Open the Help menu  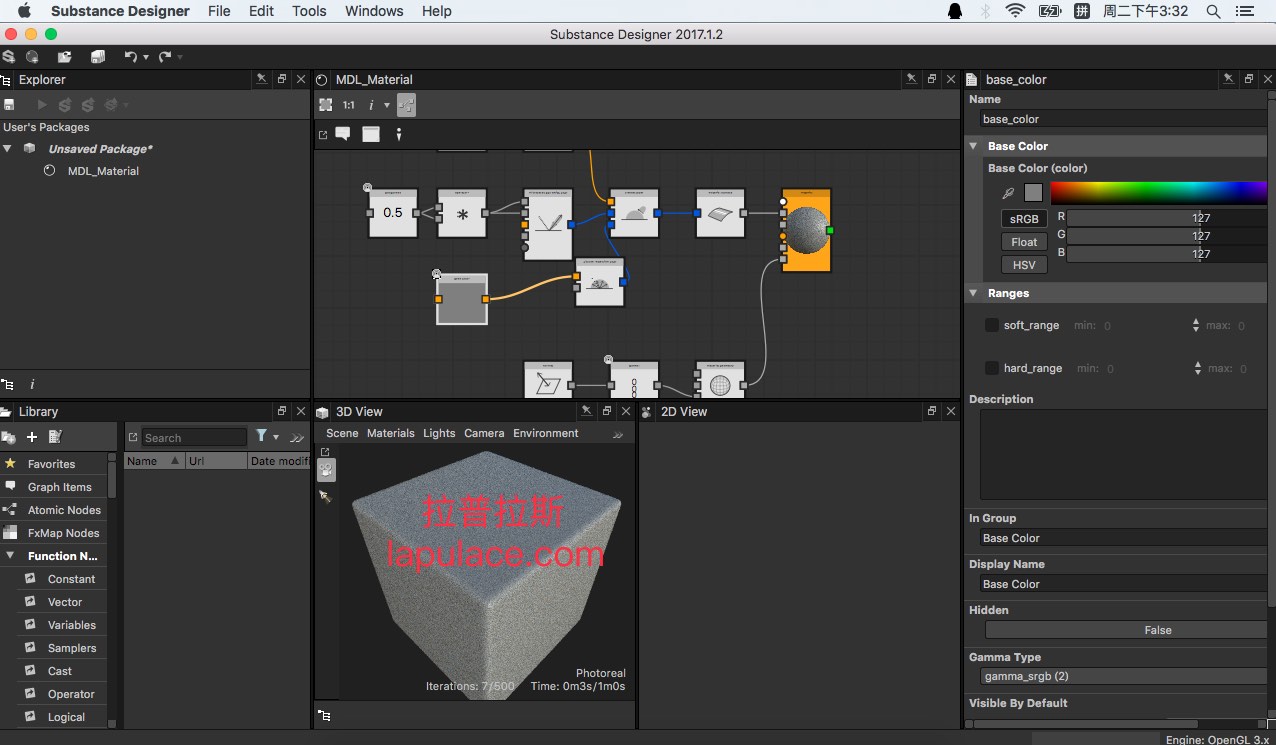(x=437, y=11)
